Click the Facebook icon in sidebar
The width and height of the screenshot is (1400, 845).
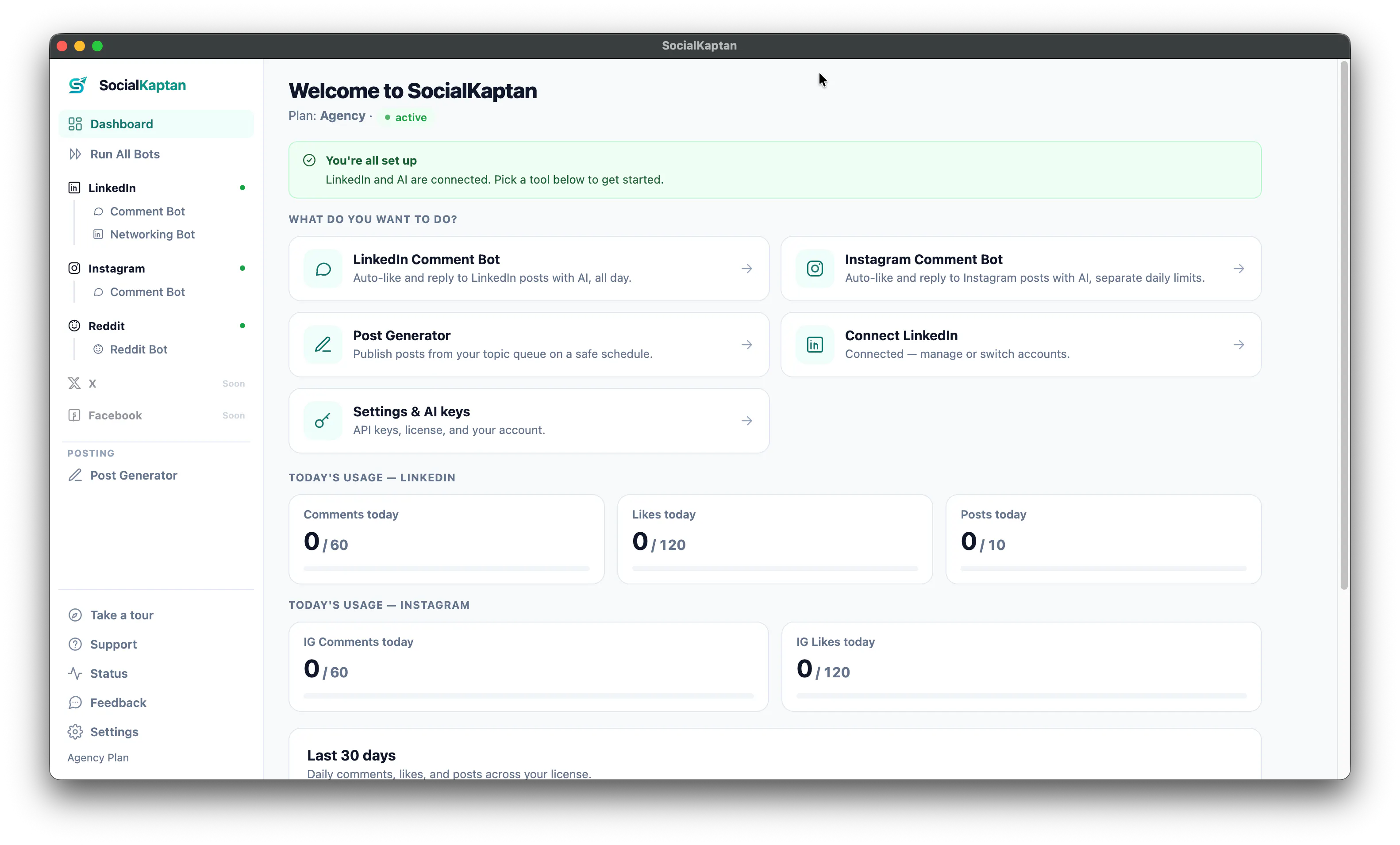(x=74, y=415)
